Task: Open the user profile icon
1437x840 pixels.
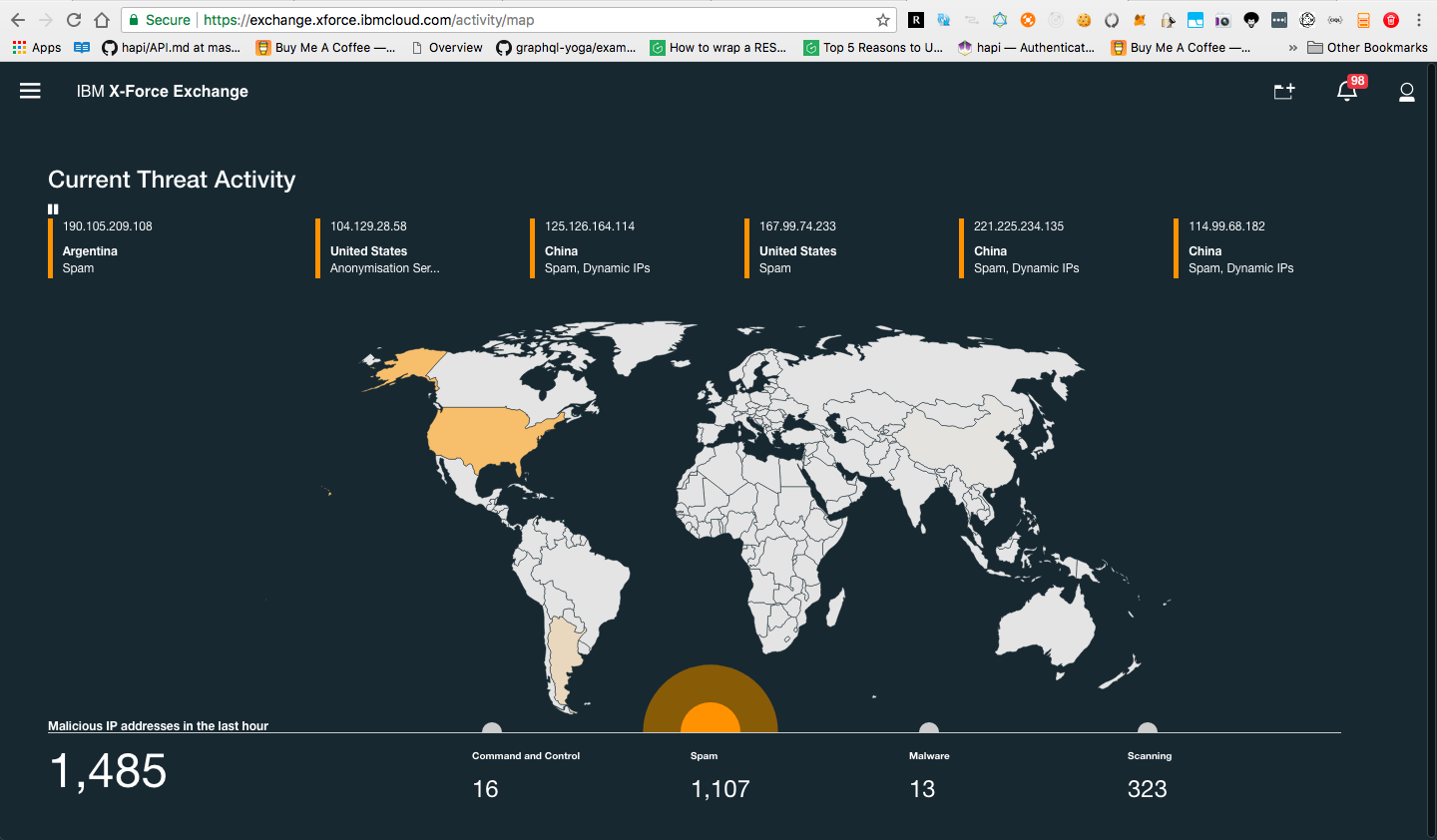Action: 1407,92
